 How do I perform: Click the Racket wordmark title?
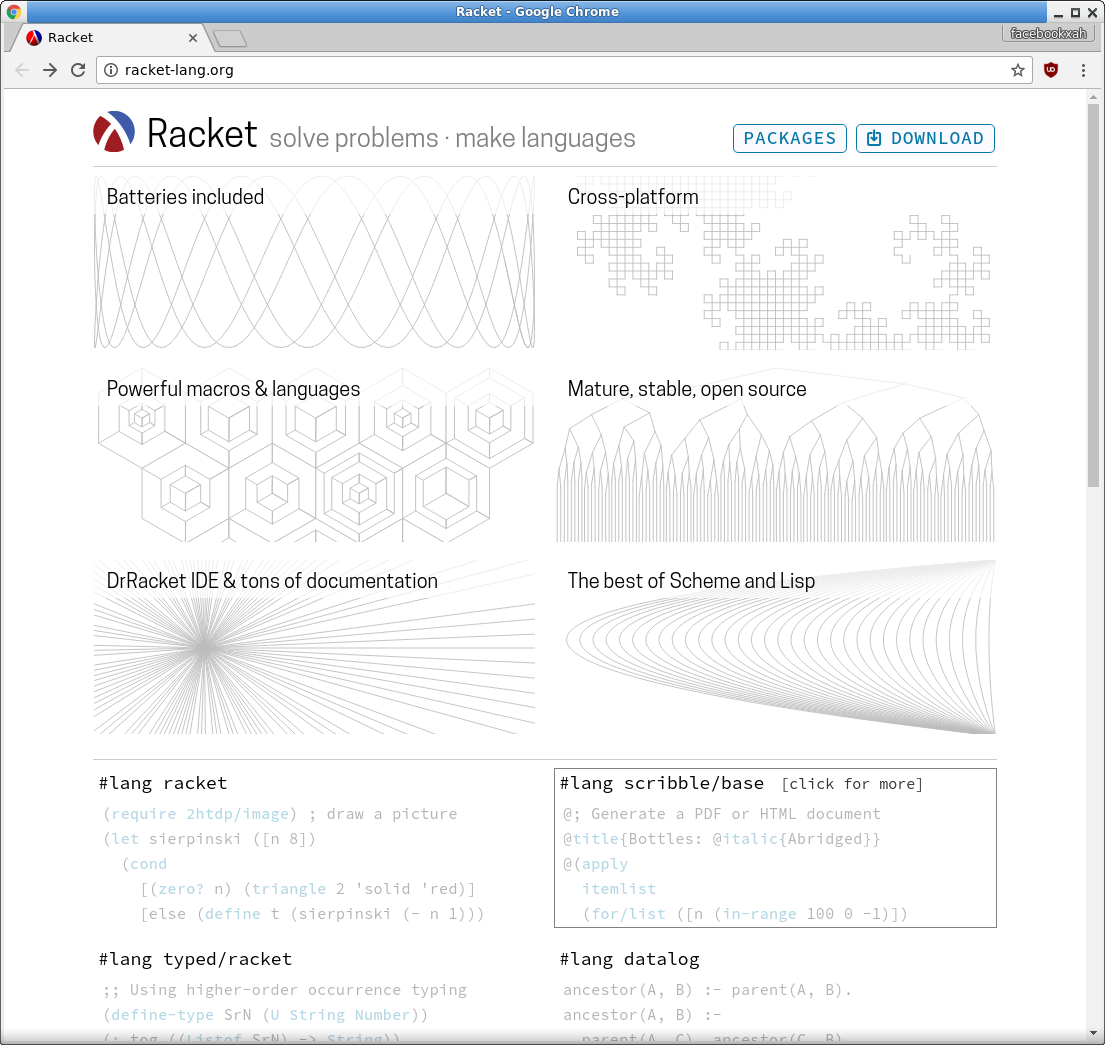[202, 133]
